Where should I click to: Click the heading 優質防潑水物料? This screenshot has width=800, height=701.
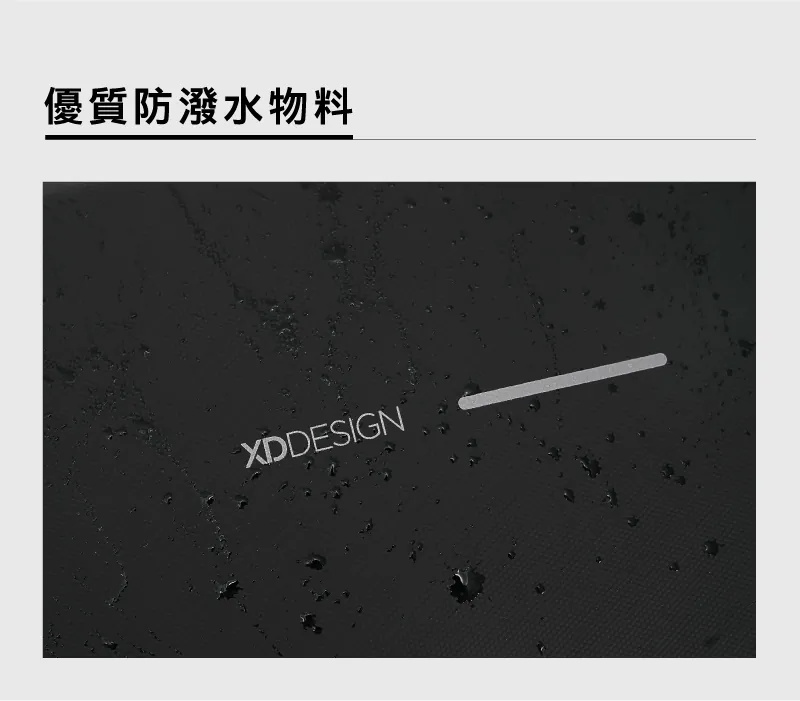pos(199,107)
